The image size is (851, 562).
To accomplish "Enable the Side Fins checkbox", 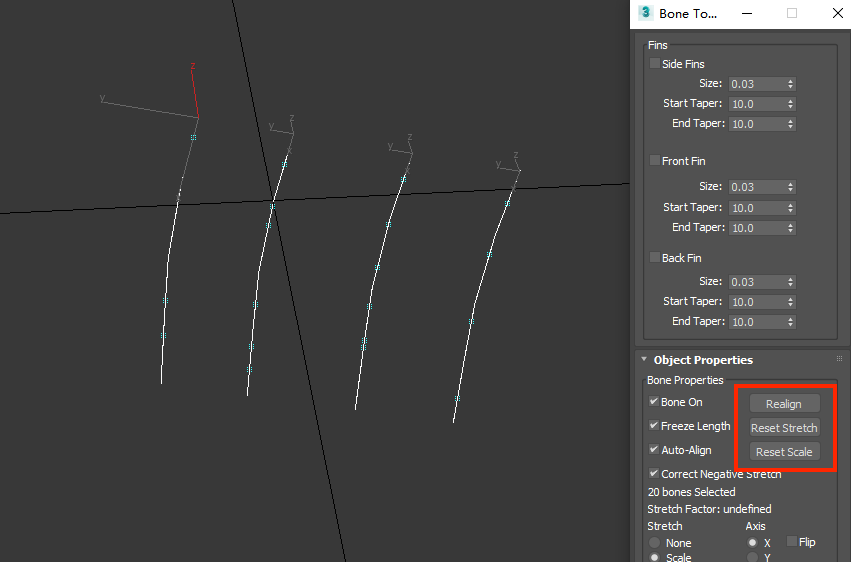I will (x=655, y=63).
